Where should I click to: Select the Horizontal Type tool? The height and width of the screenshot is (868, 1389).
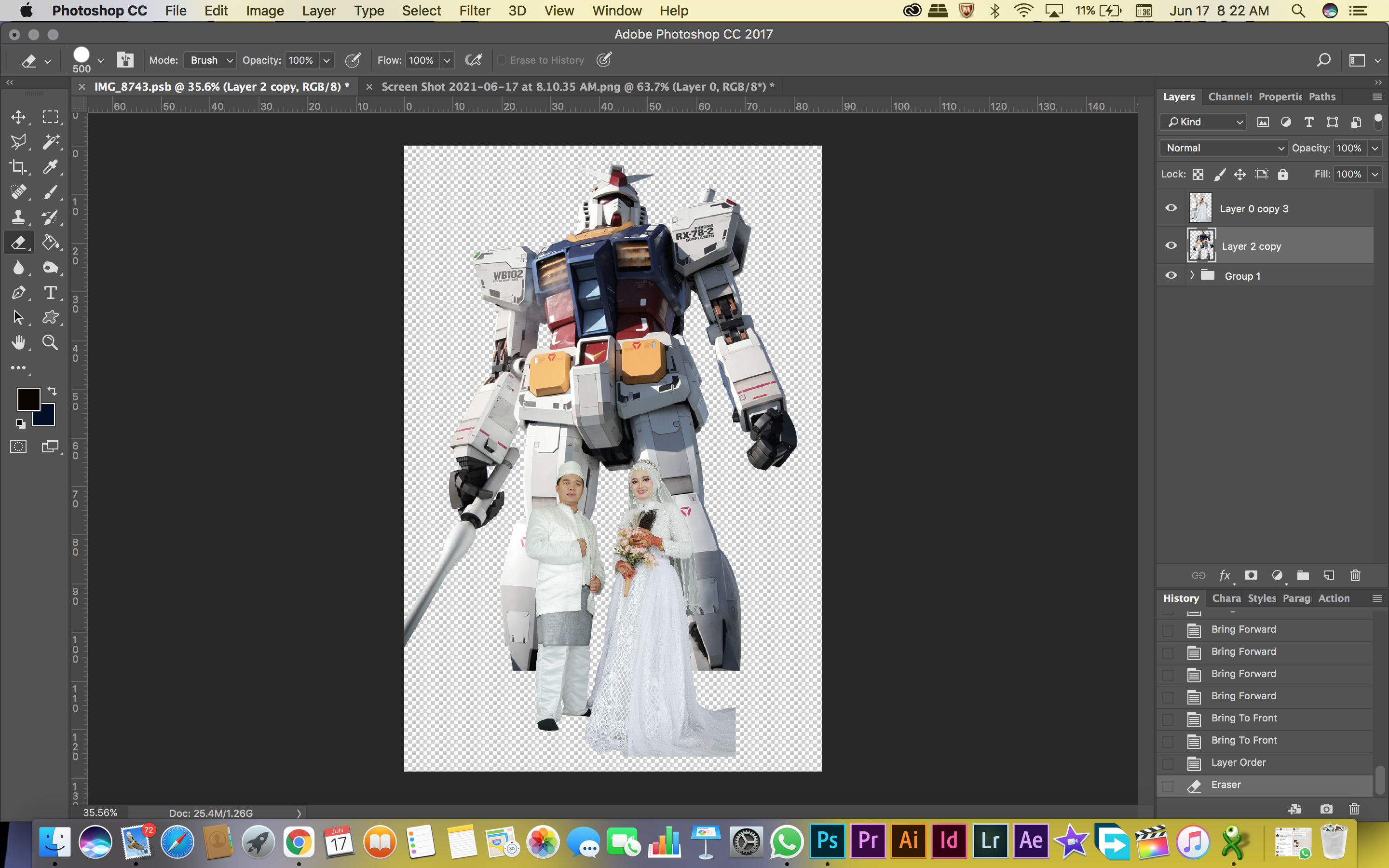coord(51,293)
